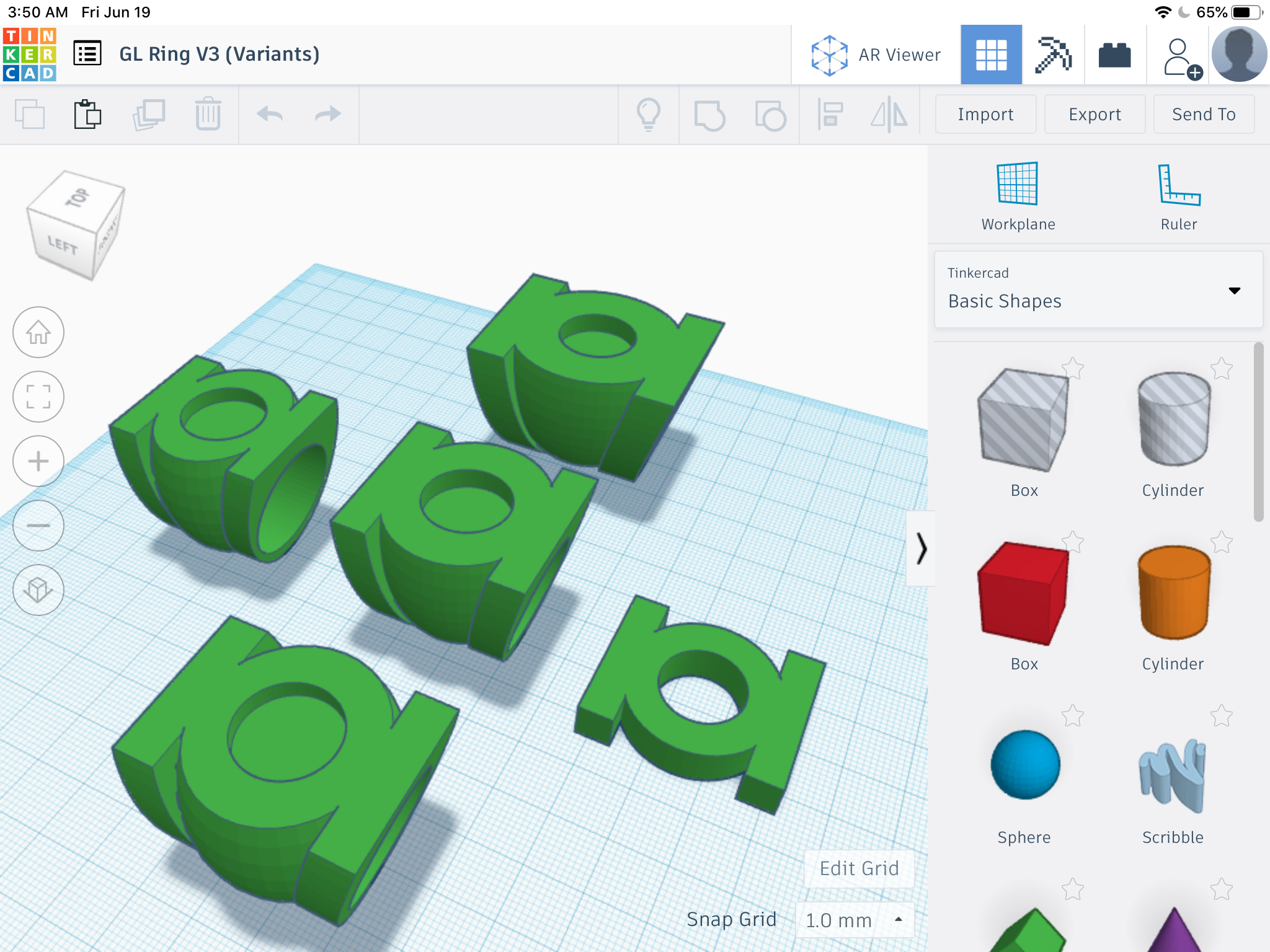The width and height of the screenshot is (1270, 952).
Task: Undo the last action
Action: (x=270, y=115)
